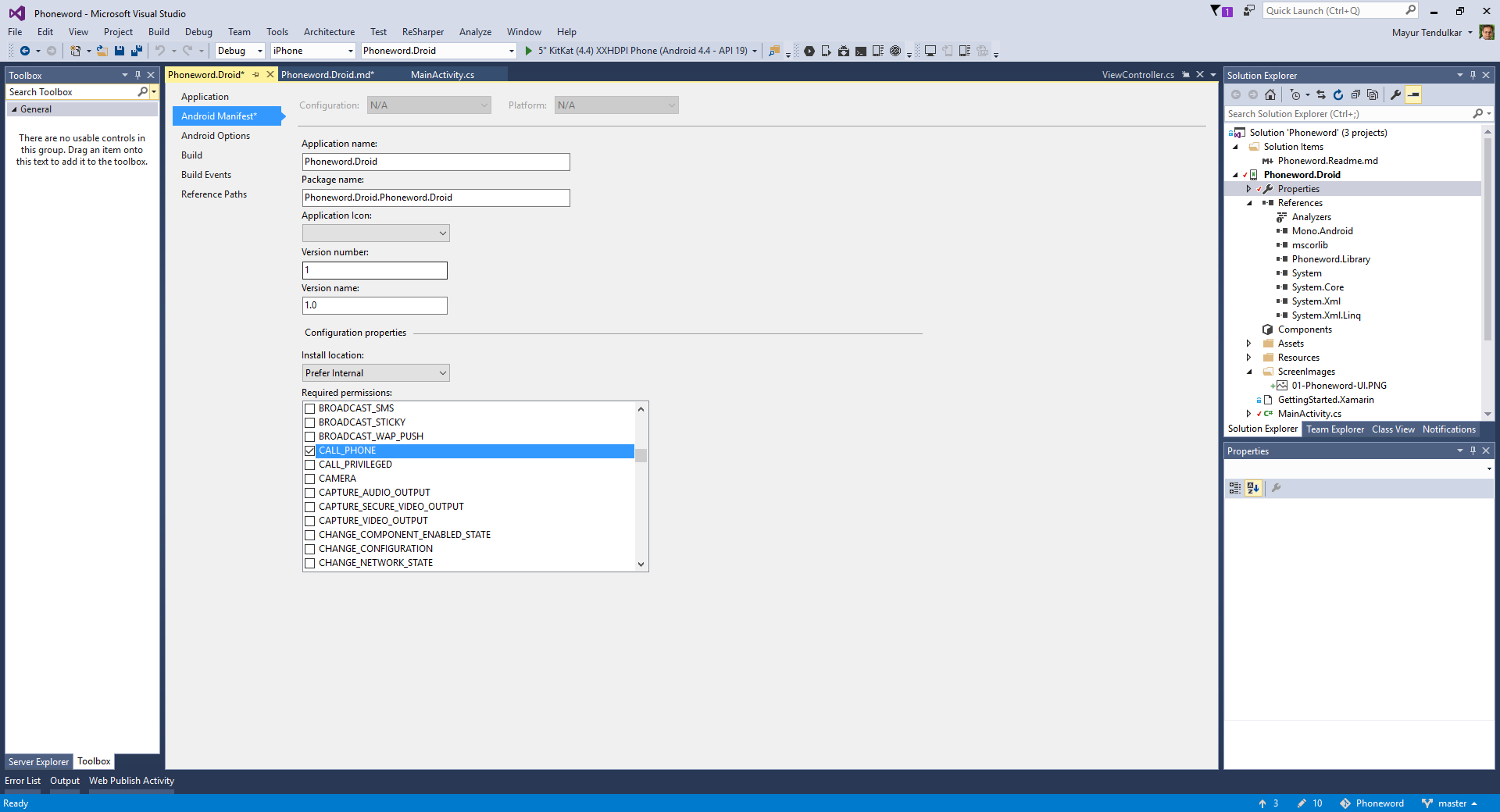This screenshot has width=1500, height=812.
Task: Switch to the Team Explorer tab
Action: coord(1335,429)
